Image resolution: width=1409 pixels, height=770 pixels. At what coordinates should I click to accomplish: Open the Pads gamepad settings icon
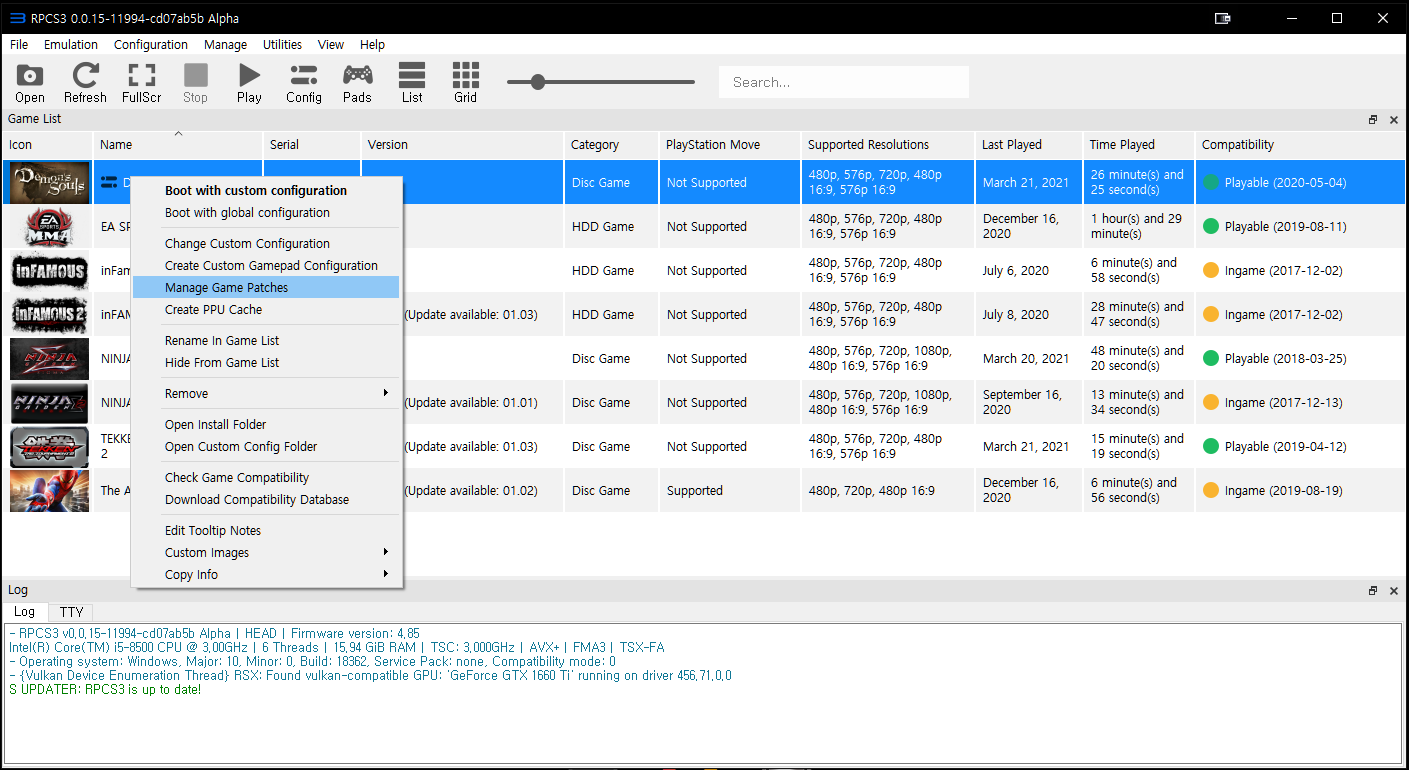357,83
